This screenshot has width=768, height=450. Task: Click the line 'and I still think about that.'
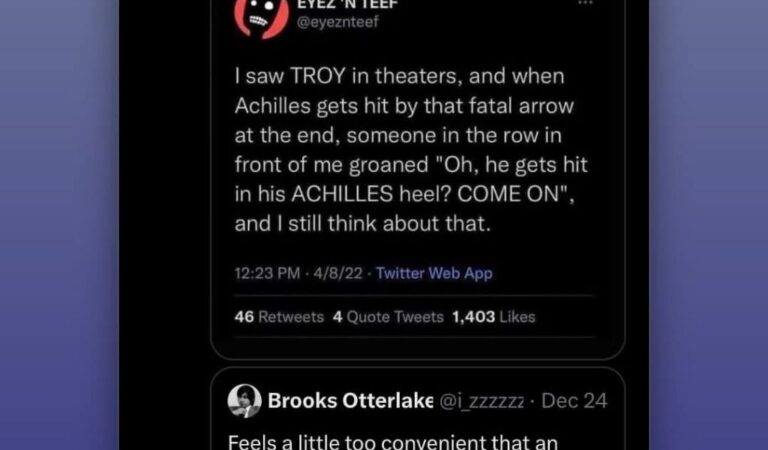coord(362,224)
